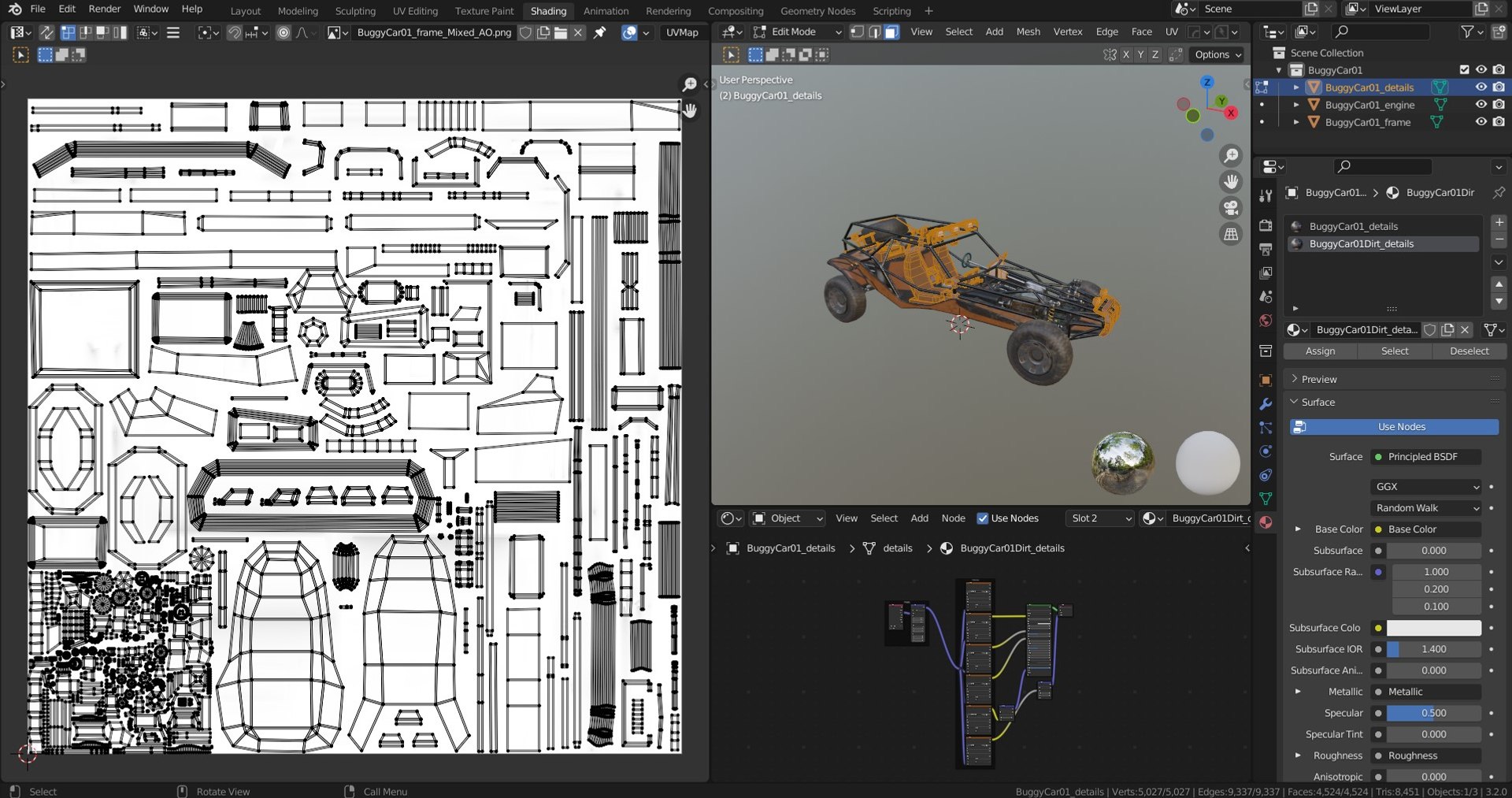This screenshot has width=1512, height=798.
Task: Click the Assign button
Action: [1320, 351]
